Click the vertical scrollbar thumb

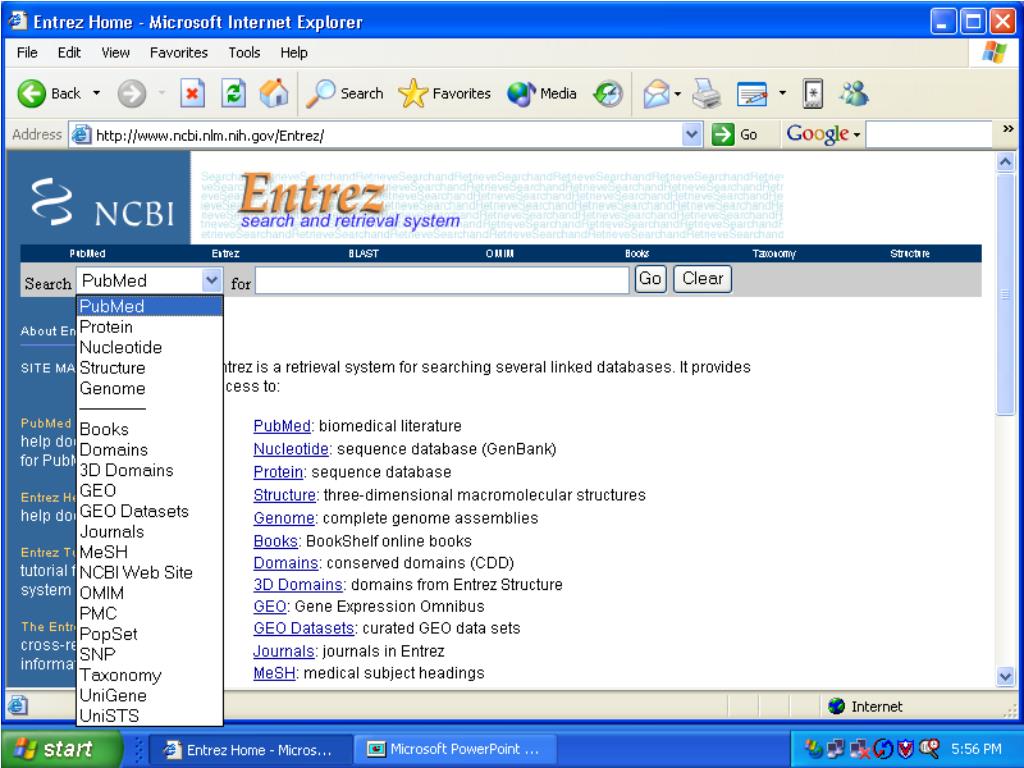[x=1006, y=293]
